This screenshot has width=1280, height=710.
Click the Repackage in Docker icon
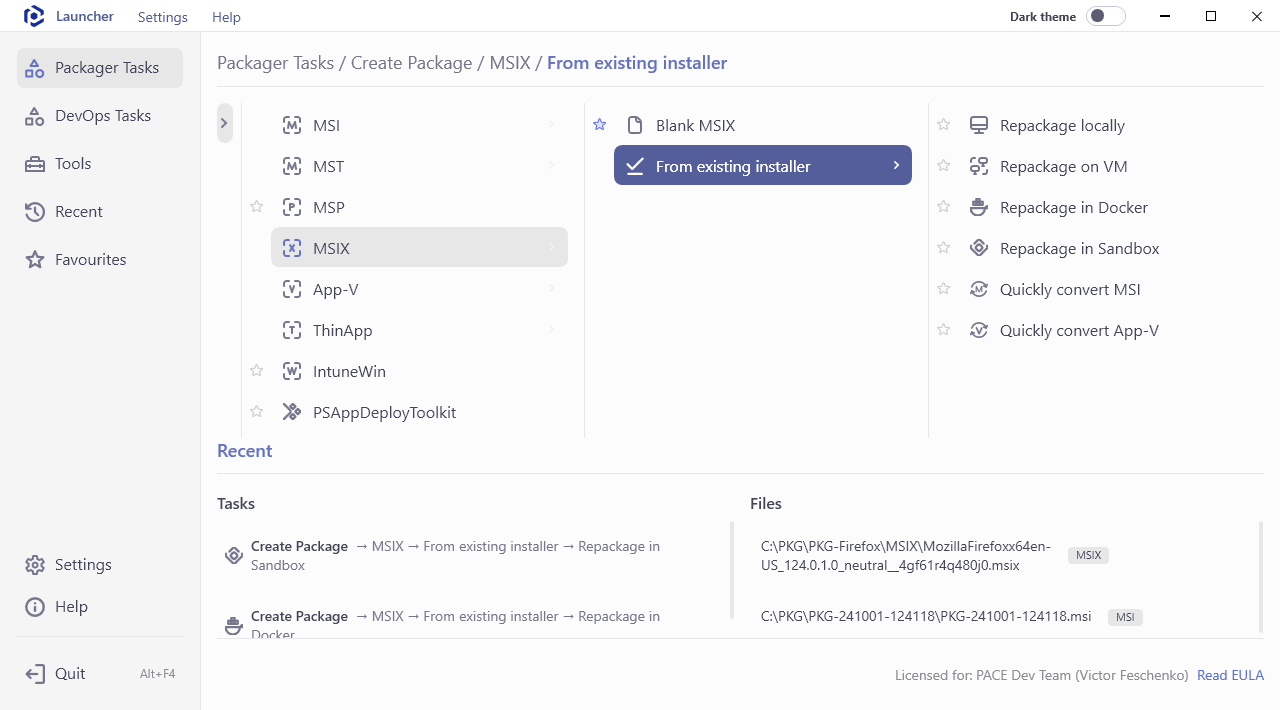click(979, 208)
